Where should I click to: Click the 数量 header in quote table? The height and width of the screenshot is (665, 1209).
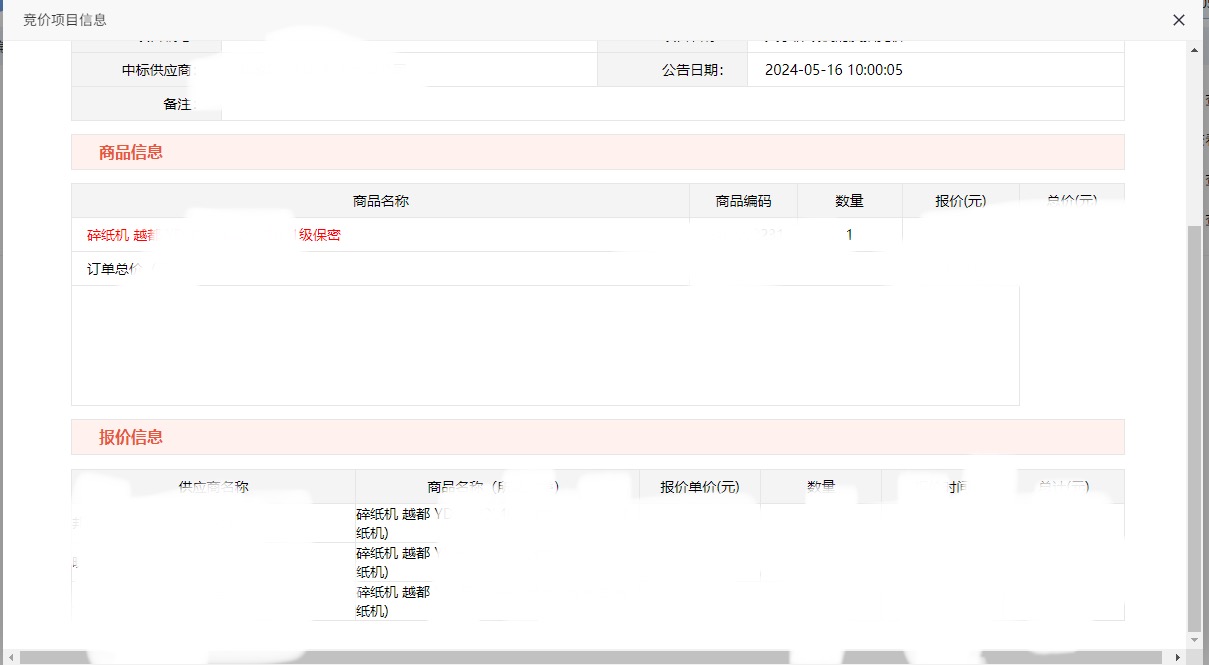coord(820,487)
